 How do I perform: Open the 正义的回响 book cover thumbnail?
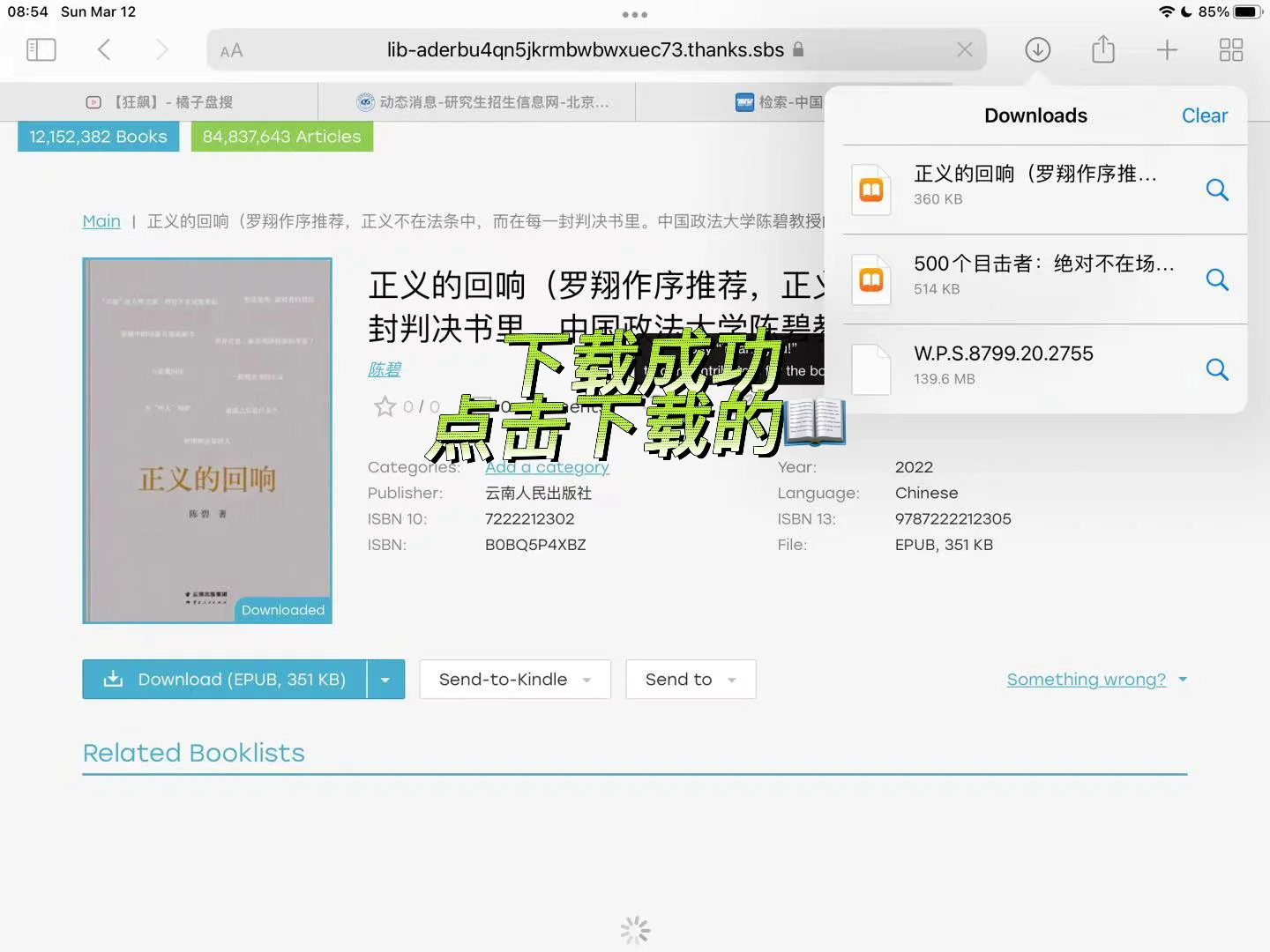[207, 441]
